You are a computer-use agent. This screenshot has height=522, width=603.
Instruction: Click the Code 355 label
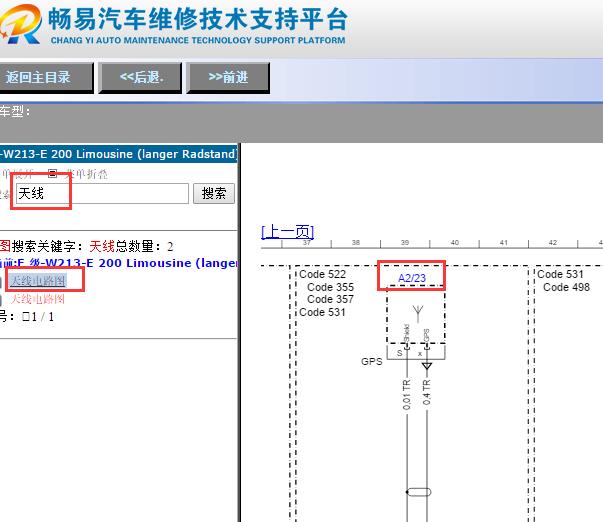[x=330, y=287]
